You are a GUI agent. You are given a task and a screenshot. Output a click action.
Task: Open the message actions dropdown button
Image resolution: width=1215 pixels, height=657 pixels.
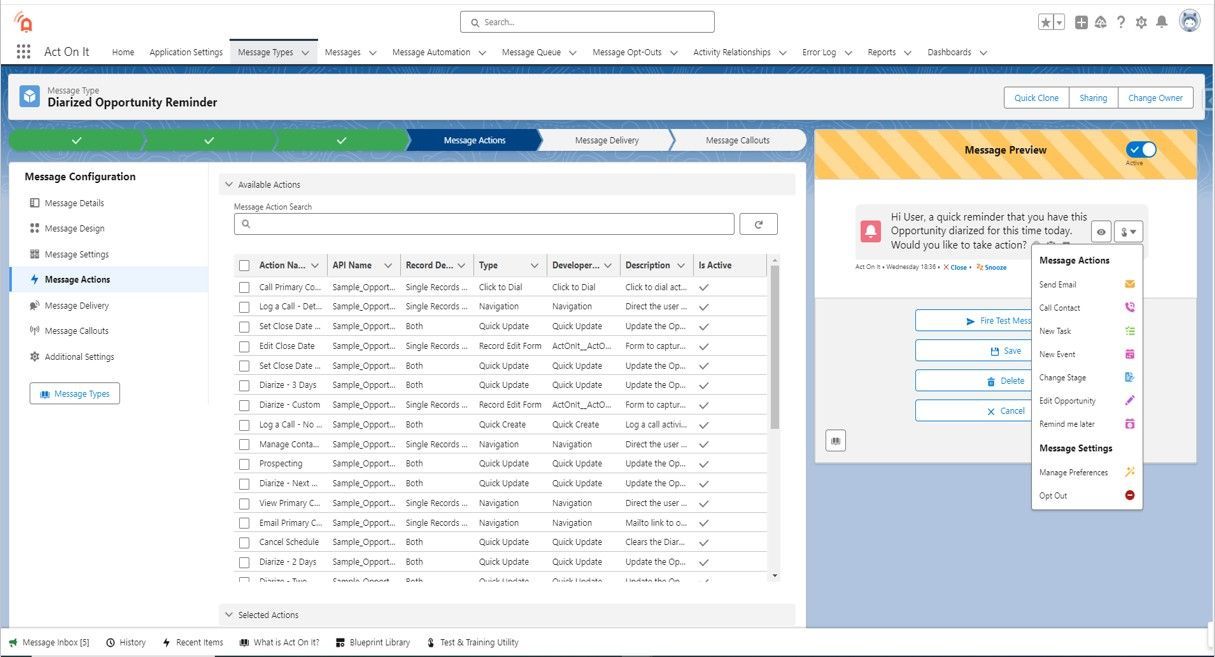1129,232
